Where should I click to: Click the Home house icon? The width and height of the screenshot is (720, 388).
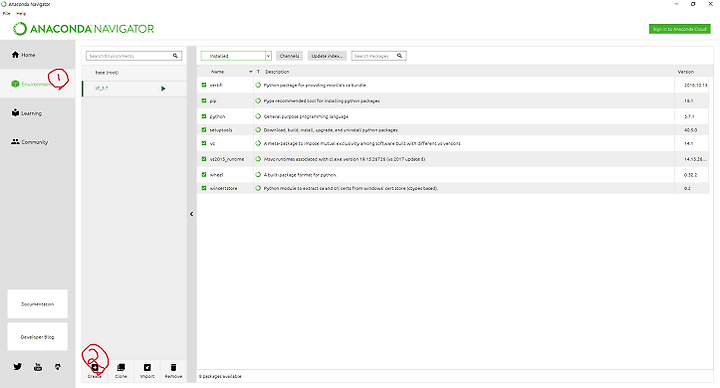(x=15, y=55)
